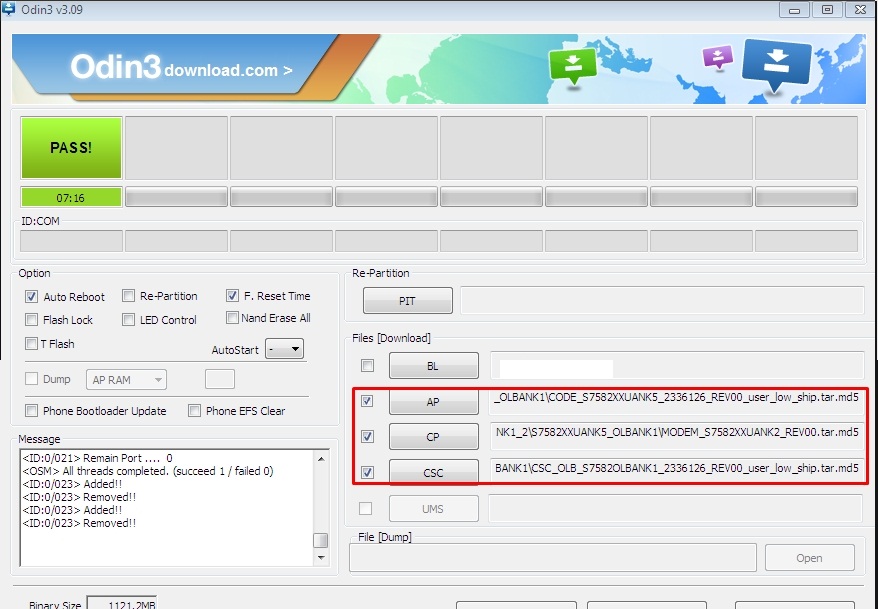Click the Binary Size value field

point(122,603)
